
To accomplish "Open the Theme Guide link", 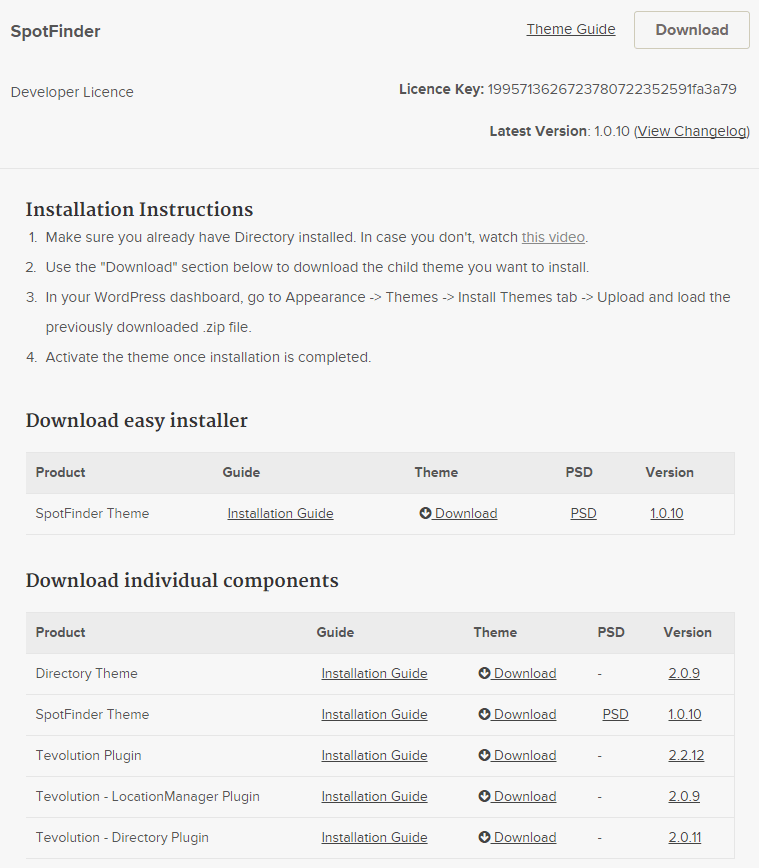I will point(571,29).
